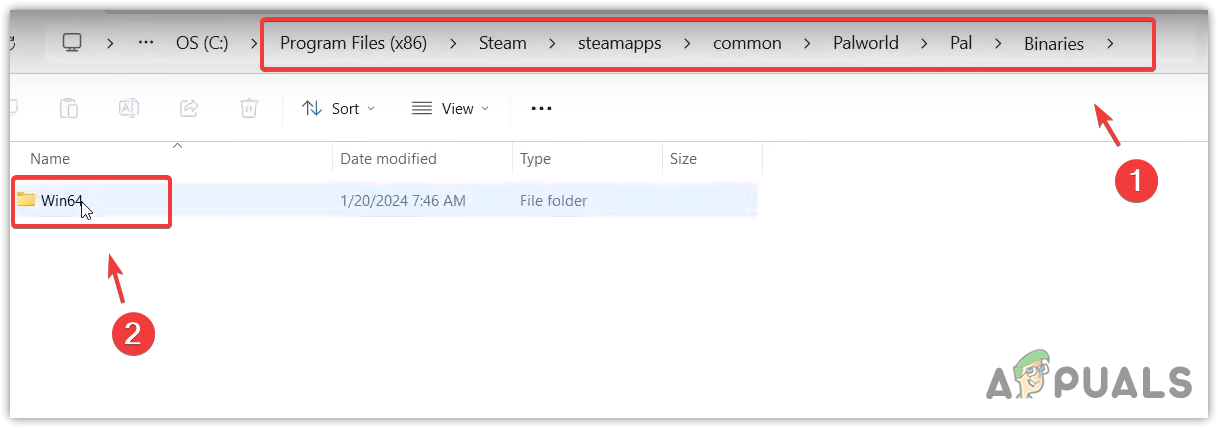The height and width of the screenshot is (428, 1218).
Task: Click the This PC monitor icon
Action: [71, 43]
